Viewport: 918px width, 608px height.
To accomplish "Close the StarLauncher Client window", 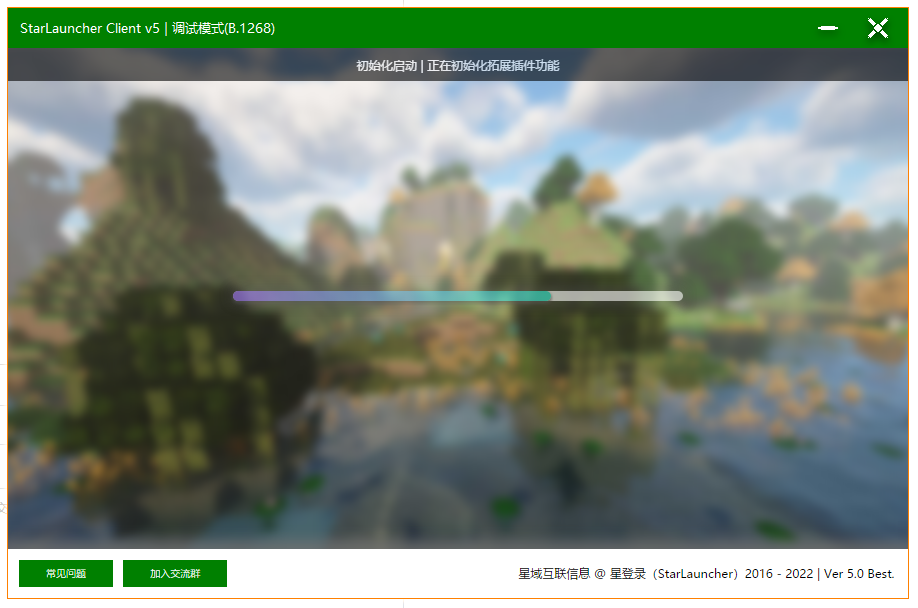I will click(x=878, y=28).
